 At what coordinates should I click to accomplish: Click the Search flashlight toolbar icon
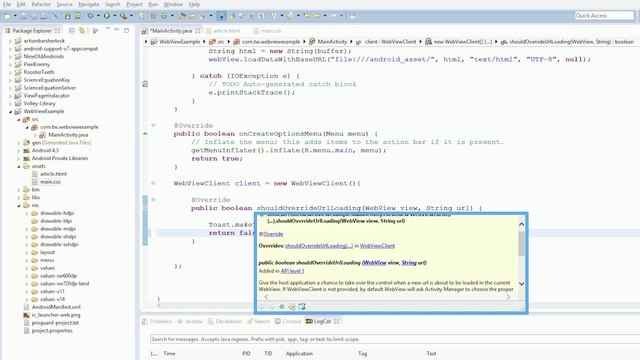202,16
